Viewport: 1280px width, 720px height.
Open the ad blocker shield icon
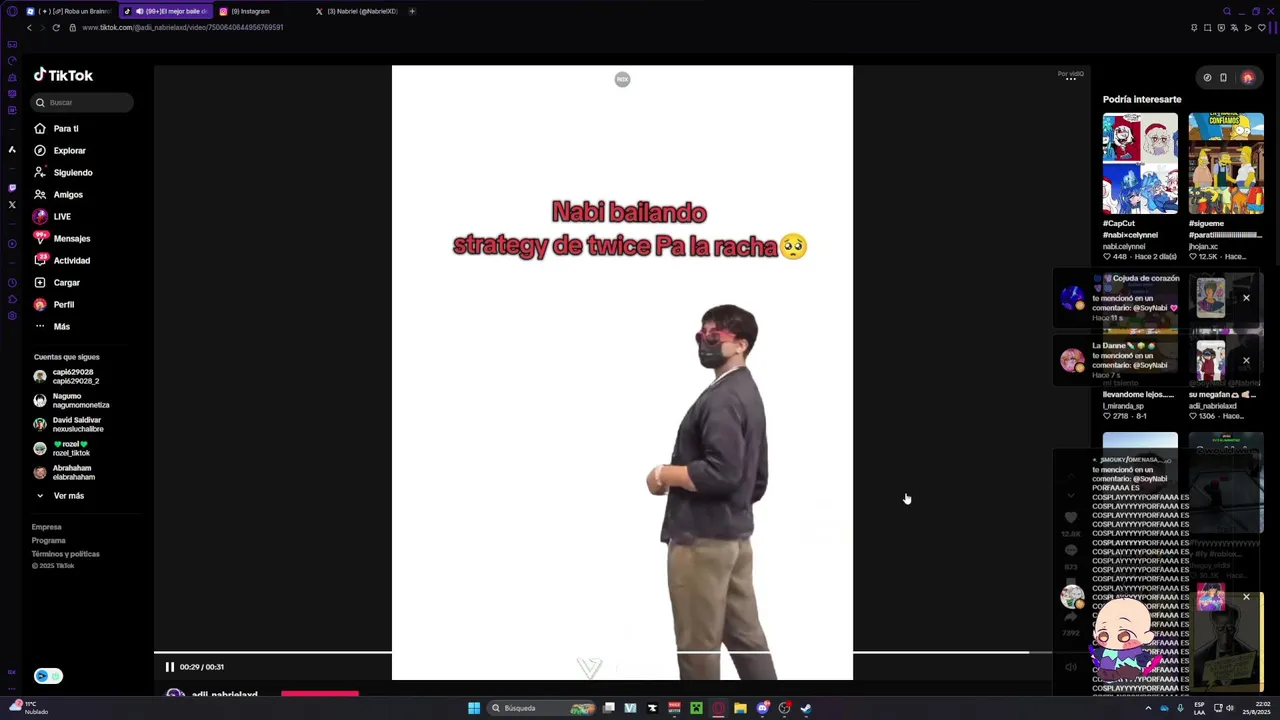pyautogui.click(x=1221, y=28)
